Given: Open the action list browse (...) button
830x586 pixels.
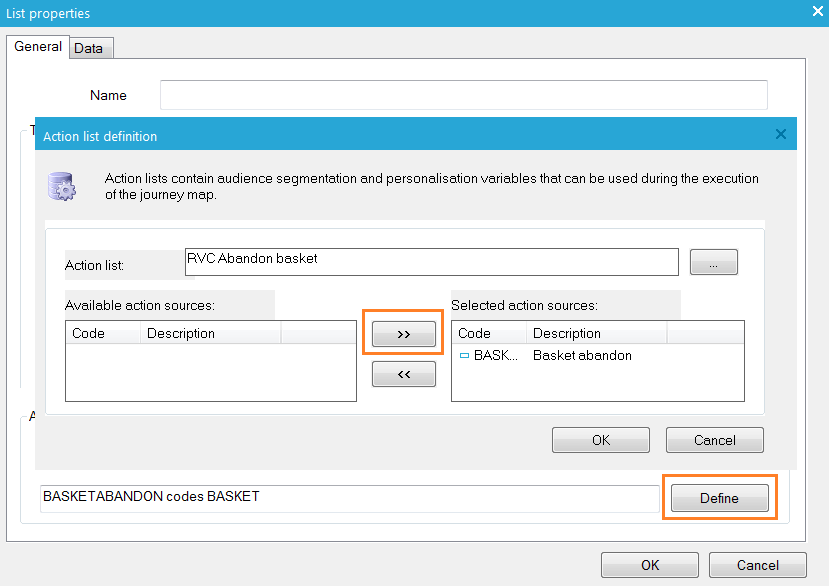Looking at the screenshot, I should pos(713,264).
